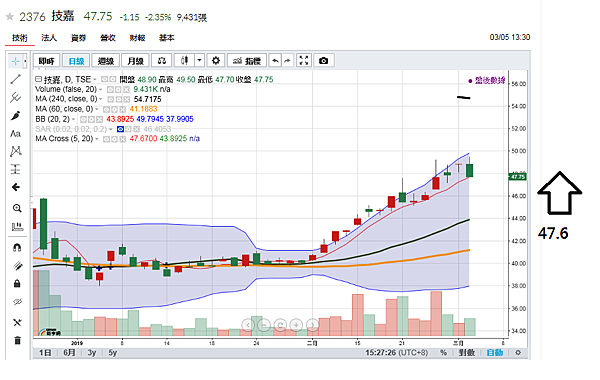Click the compare symbols scale icon
Screen dimensions: 600x380
(x=161, y=60)
